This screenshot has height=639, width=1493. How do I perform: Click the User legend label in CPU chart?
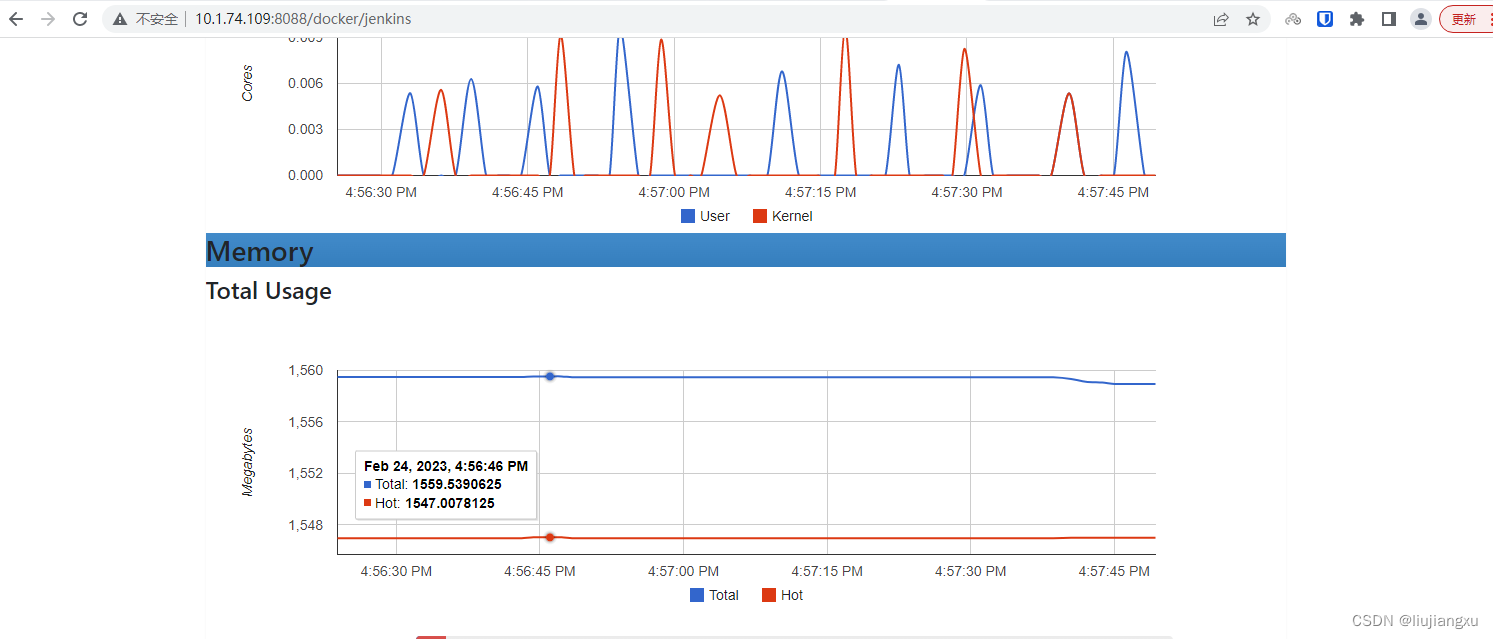point(715,216)
